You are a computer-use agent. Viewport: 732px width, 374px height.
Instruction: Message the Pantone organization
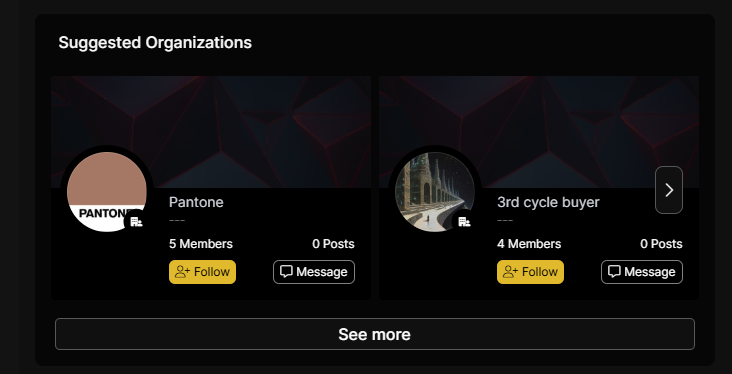(x=314, y=272)
